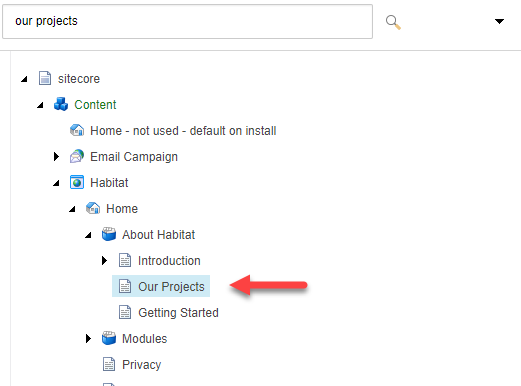
Task: Click into the 'our projects' search field
Action: tap(187, 22)
